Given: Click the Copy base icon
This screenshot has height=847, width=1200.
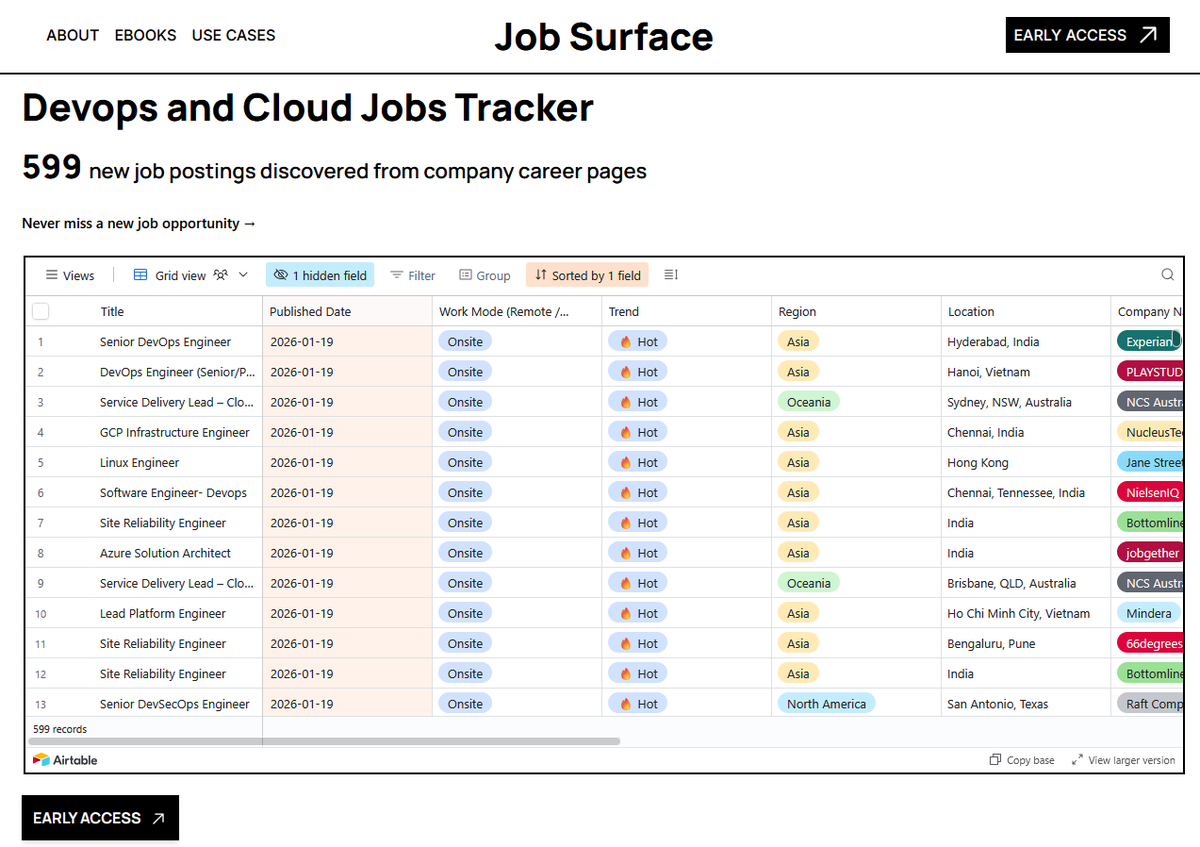Looking at the screenshot, I should (x=995, y=760).
